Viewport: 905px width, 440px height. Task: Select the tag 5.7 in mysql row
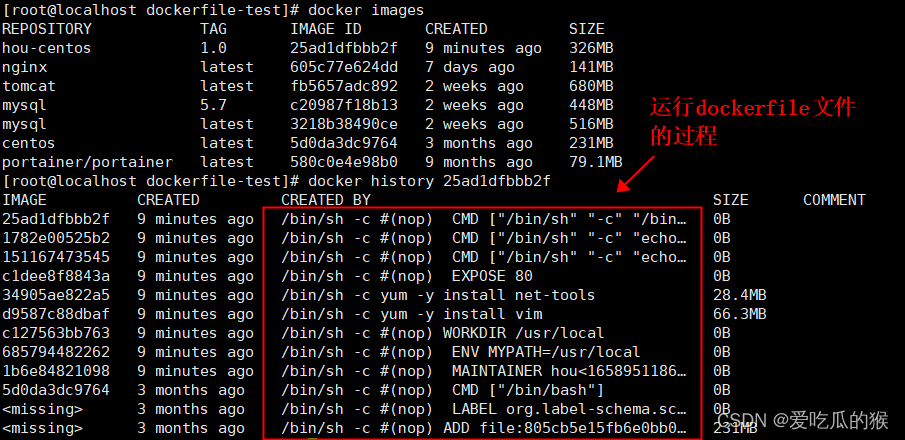pos(214,105)
